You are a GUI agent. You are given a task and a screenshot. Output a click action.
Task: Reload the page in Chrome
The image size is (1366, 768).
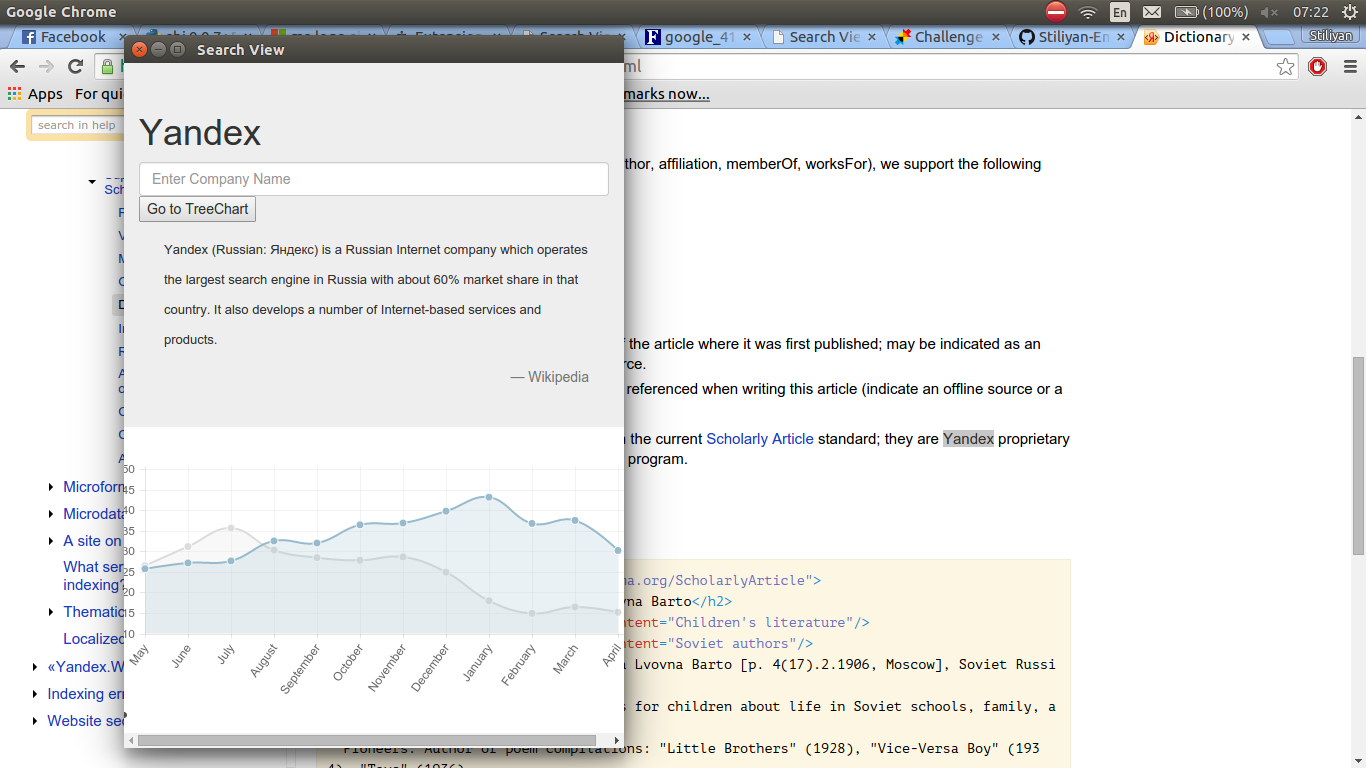pyautogui.click(x=75, y=67)
